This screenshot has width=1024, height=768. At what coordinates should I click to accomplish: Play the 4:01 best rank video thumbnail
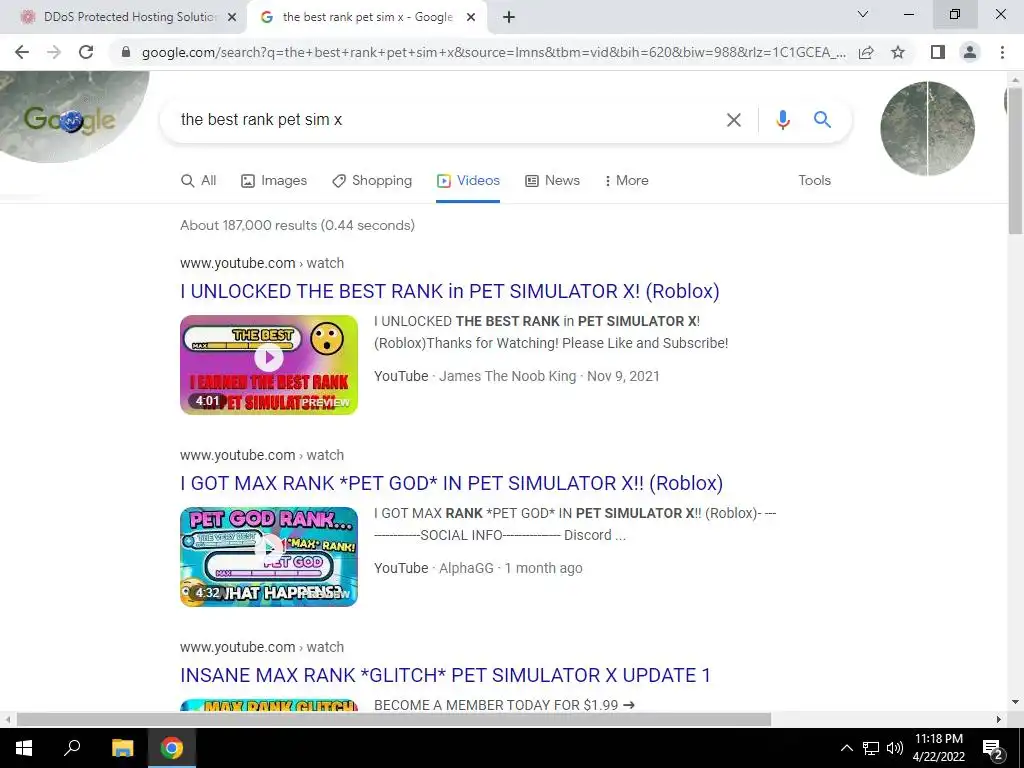[x=269, y=364]
